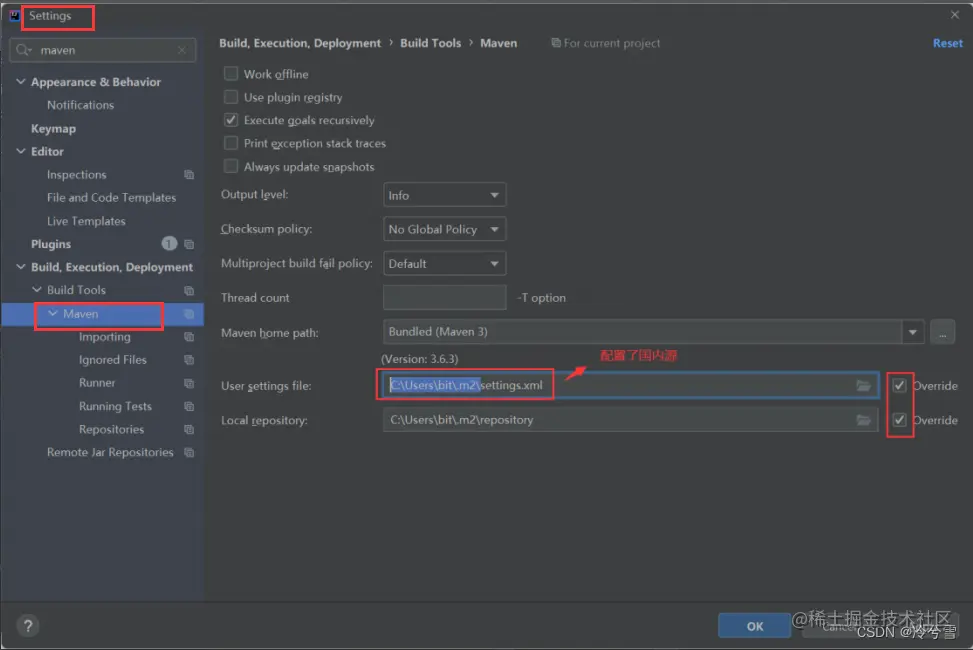Viewport: 973px width, 650px height.
Task: Collapse Appearance & Behavior section
Action: pyautogui.click(x=20, y=82)
